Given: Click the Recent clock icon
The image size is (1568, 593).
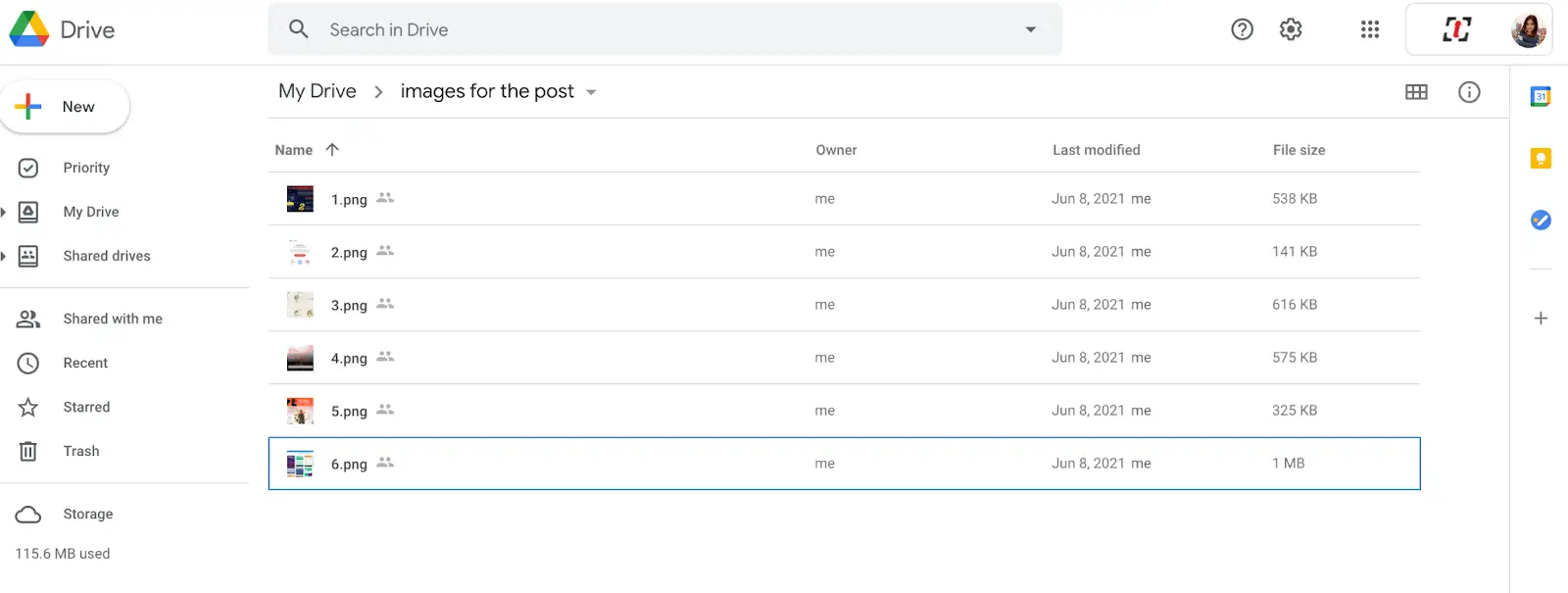Looking at the screenshot, I should pos(28,363).
